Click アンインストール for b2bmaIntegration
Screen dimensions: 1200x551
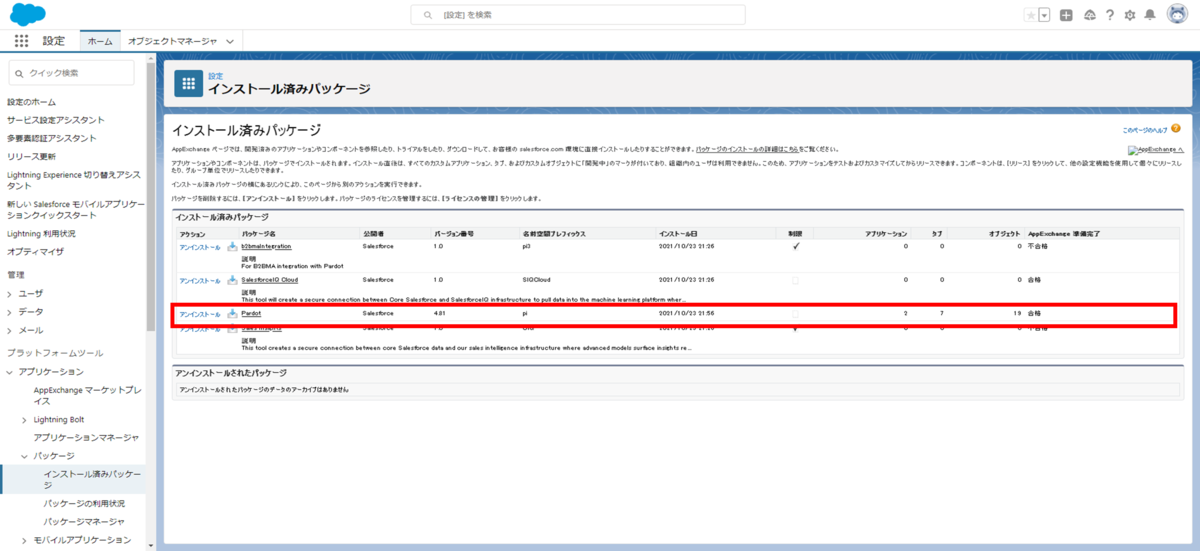(199, 245)
